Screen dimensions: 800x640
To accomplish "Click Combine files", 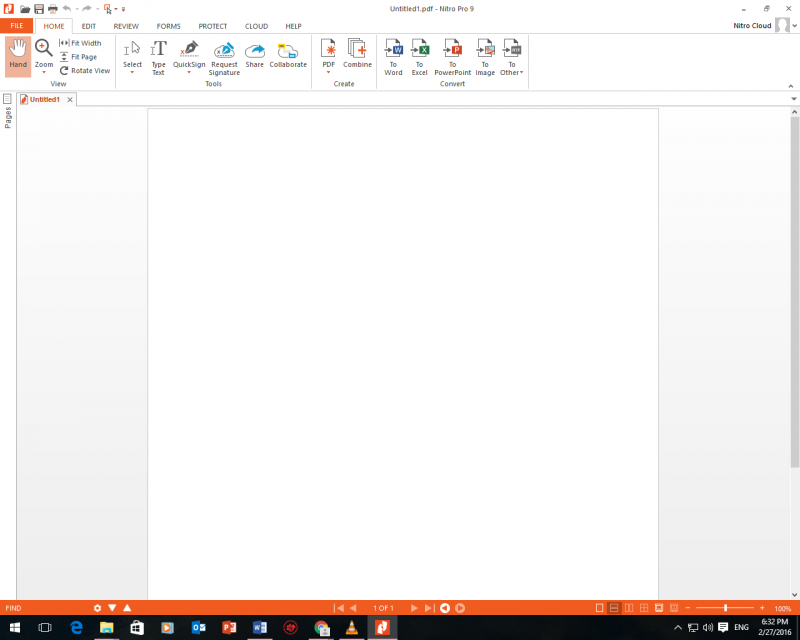I will click(x=357, y=53).
